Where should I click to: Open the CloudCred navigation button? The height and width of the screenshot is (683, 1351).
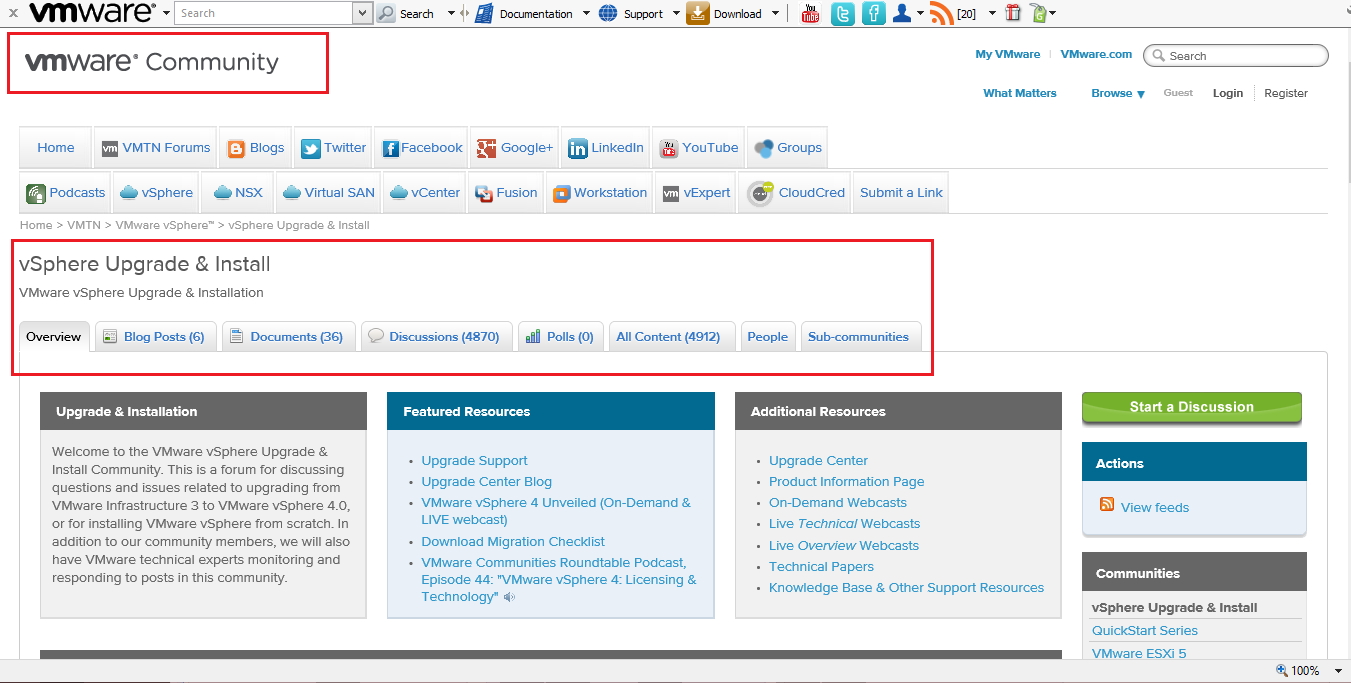[x=796, y=192]
